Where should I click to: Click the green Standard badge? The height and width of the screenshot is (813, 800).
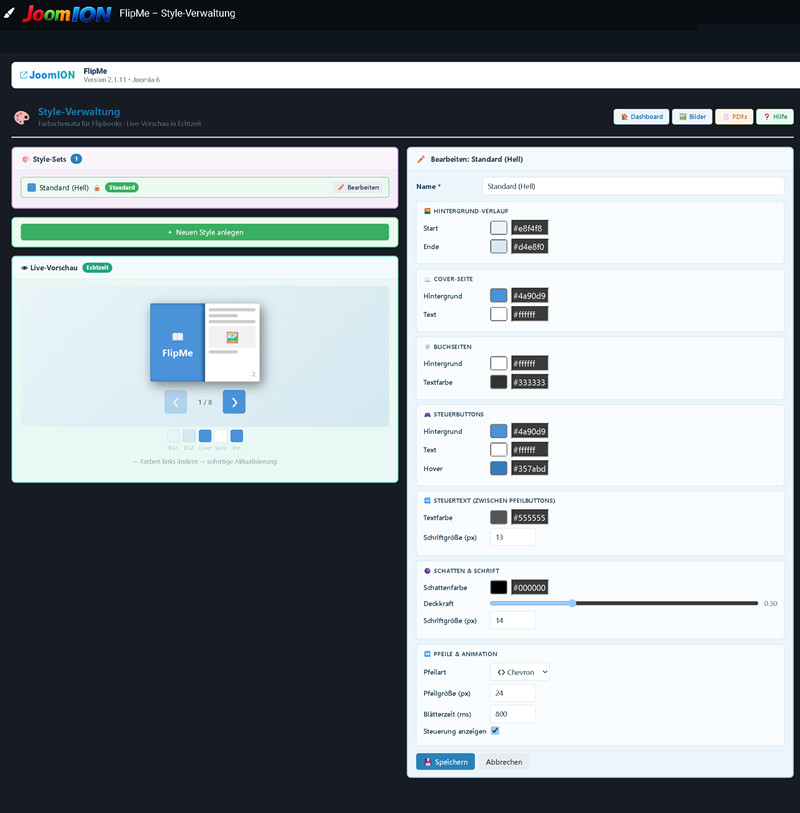[x=122, y=188]
